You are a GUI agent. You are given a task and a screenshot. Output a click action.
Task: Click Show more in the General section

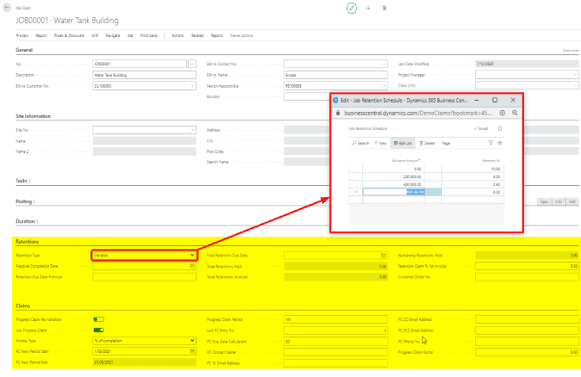tap(571, 50)
